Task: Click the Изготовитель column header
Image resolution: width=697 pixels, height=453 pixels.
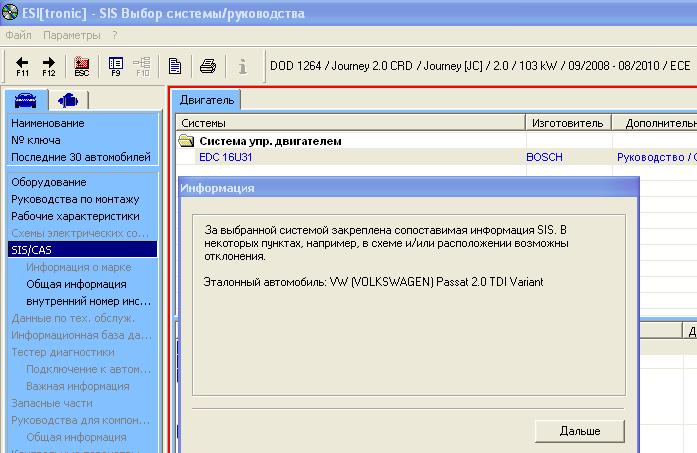Action: [568, 123]
